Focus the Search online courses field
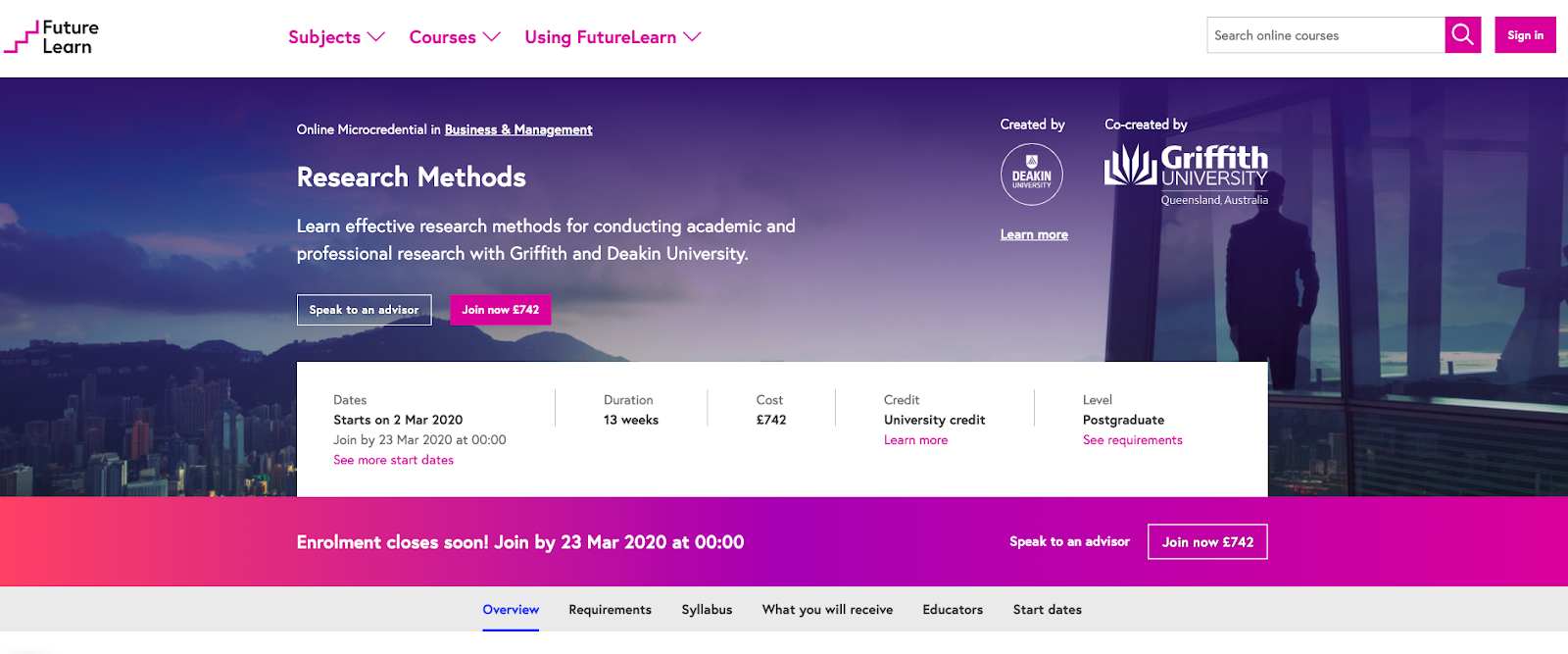This screenshot has width=1568, height=654. click(1325, 35)
